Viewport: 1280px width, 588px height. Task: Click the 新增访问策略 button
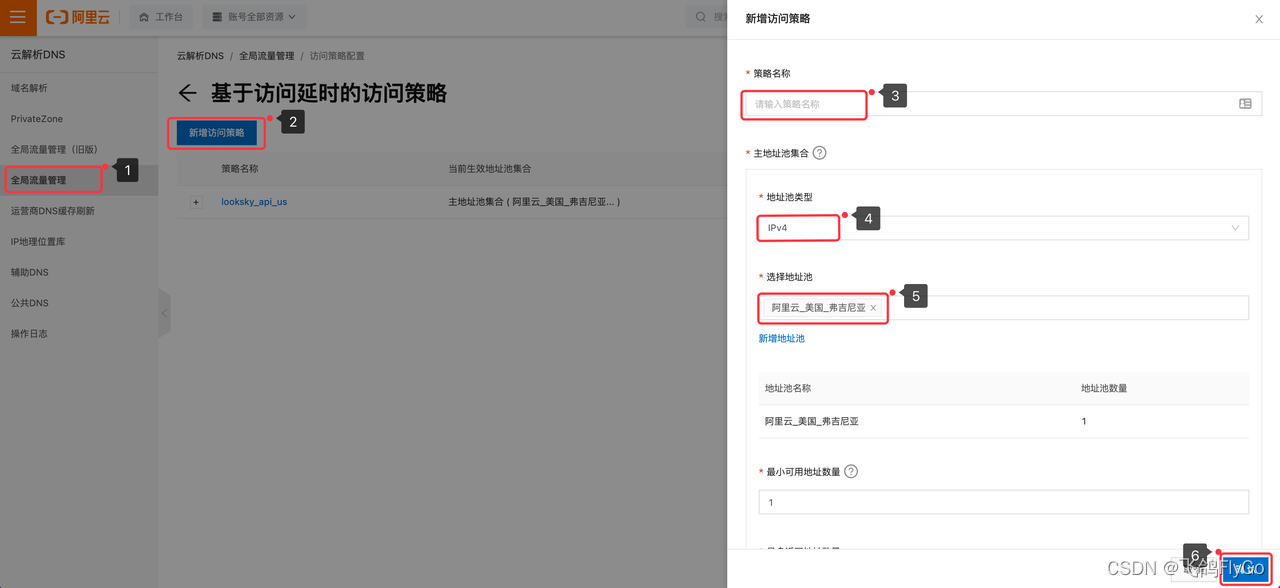click(217, 132)
